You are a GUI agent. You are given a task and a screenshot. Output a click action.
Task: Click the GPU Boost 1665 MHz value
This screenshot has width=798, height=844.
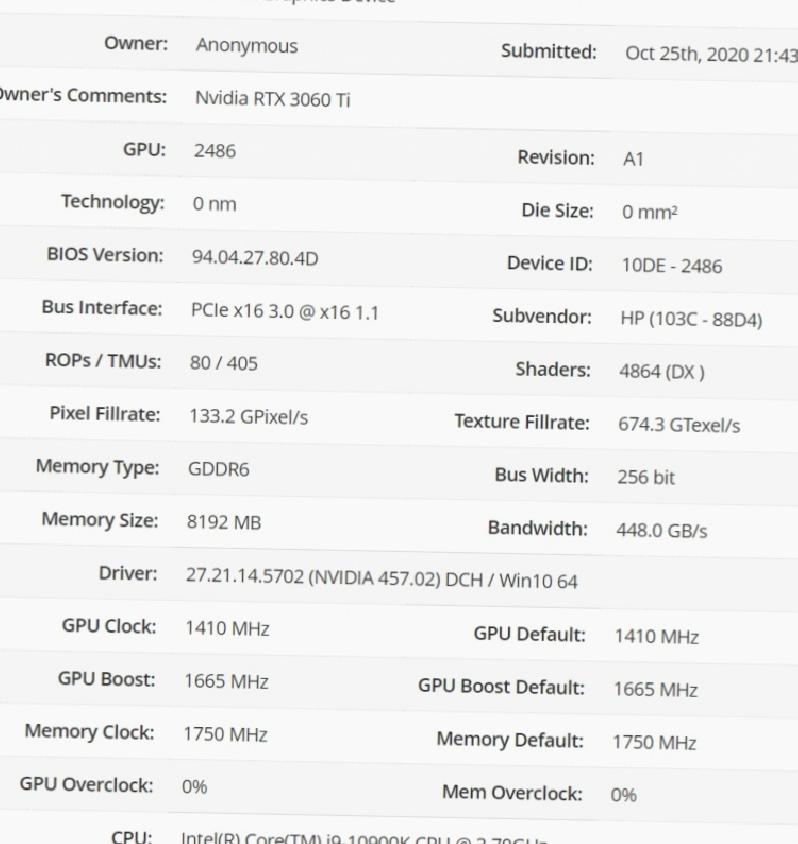226,681
